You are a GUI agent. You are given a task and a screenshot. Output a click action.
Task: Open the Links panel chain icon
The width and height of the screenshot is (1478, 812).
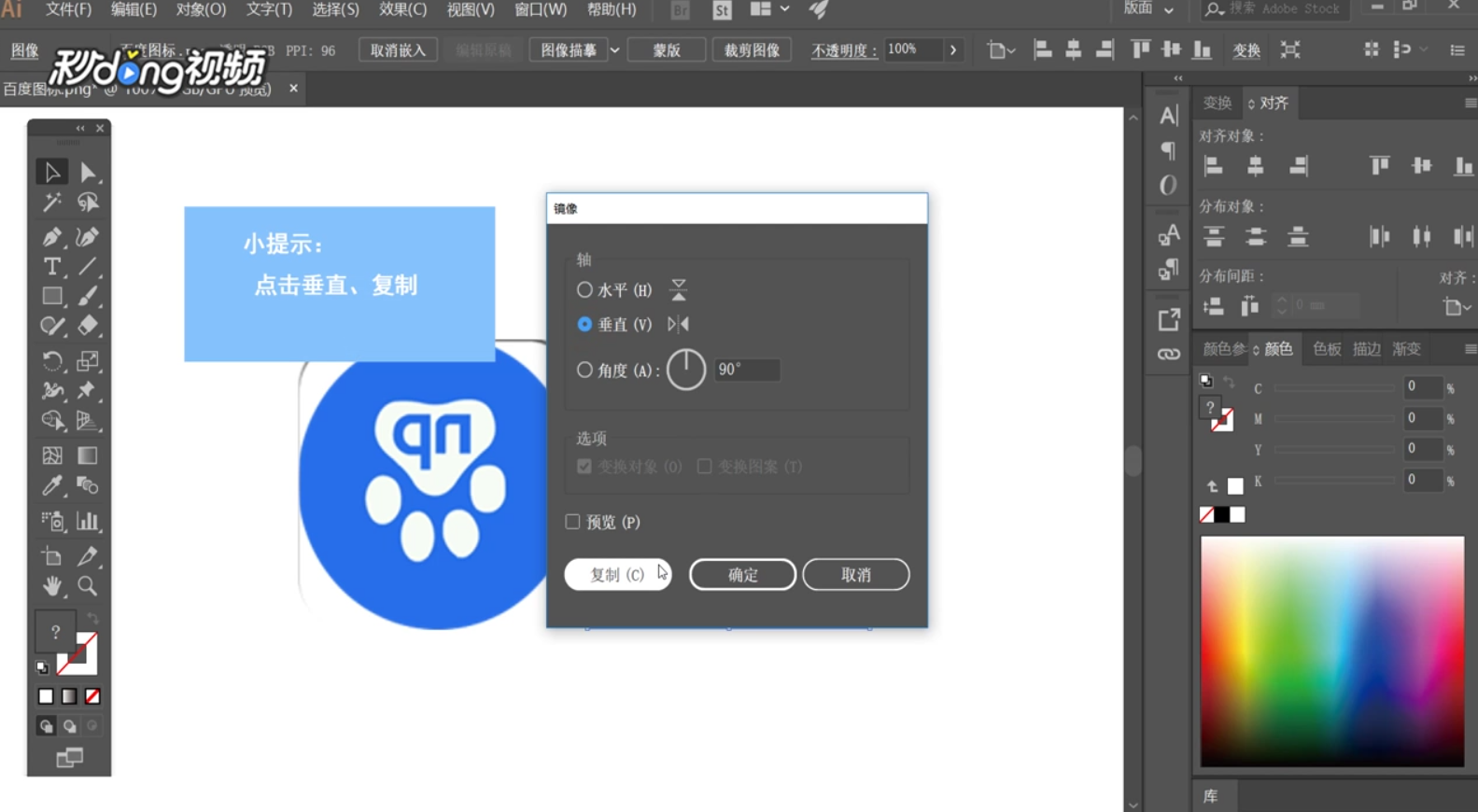point(1169,355)
